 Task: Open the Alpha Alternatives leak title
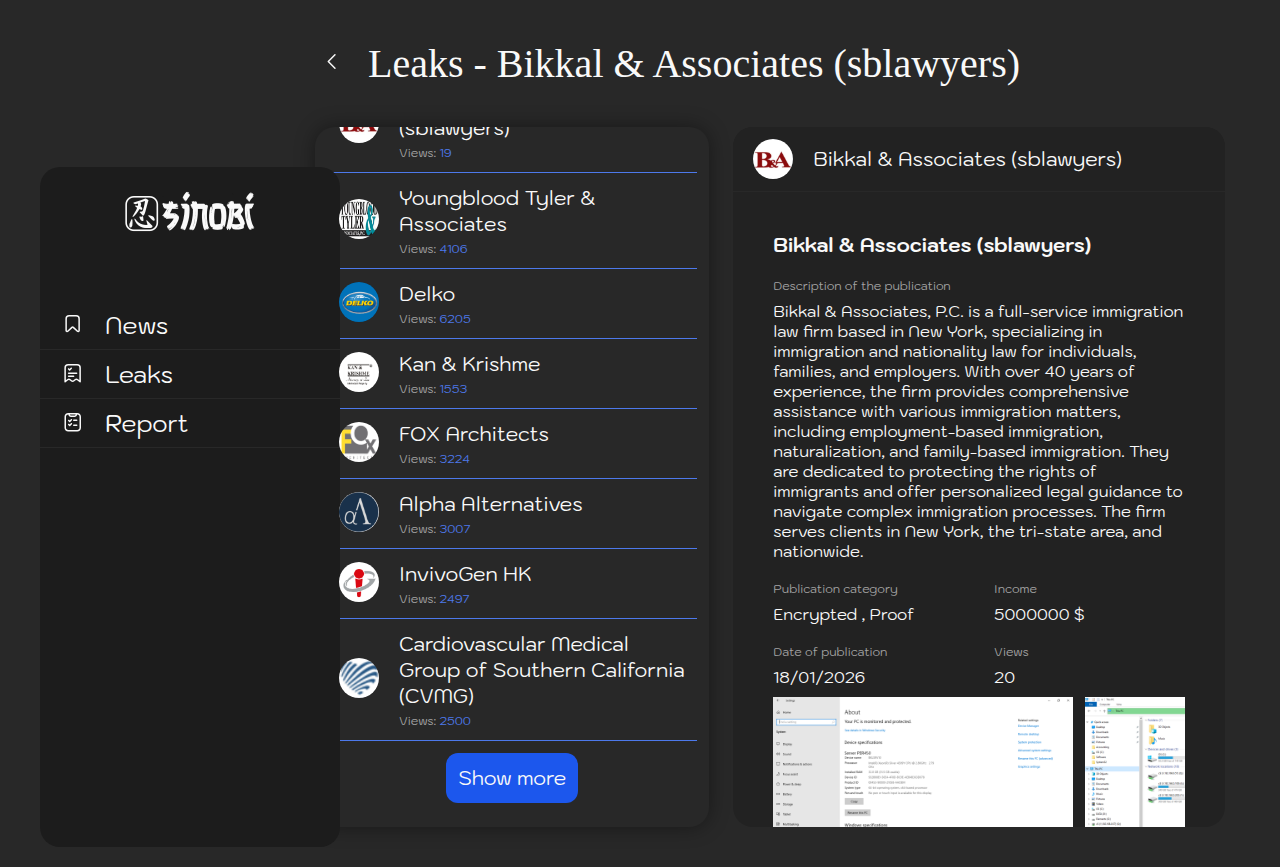coord(490,504)
